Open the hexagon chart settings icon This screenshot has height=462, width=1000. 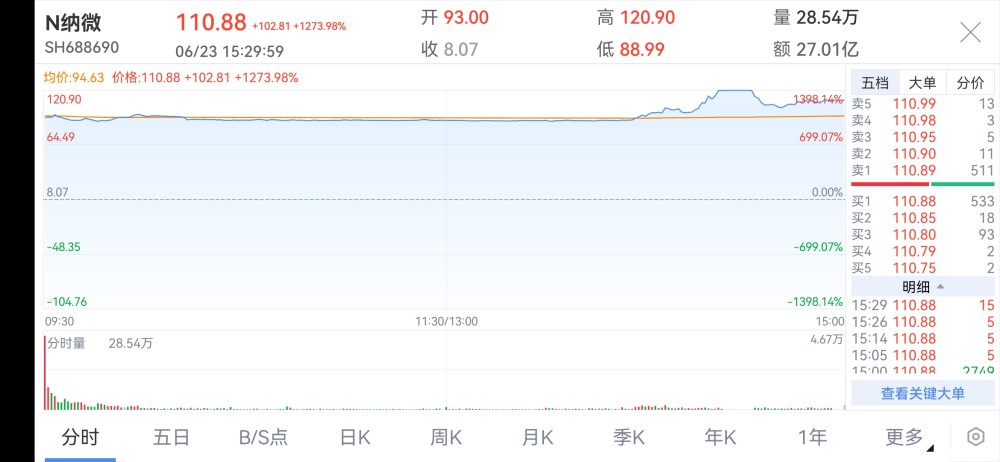coord(976,437)
